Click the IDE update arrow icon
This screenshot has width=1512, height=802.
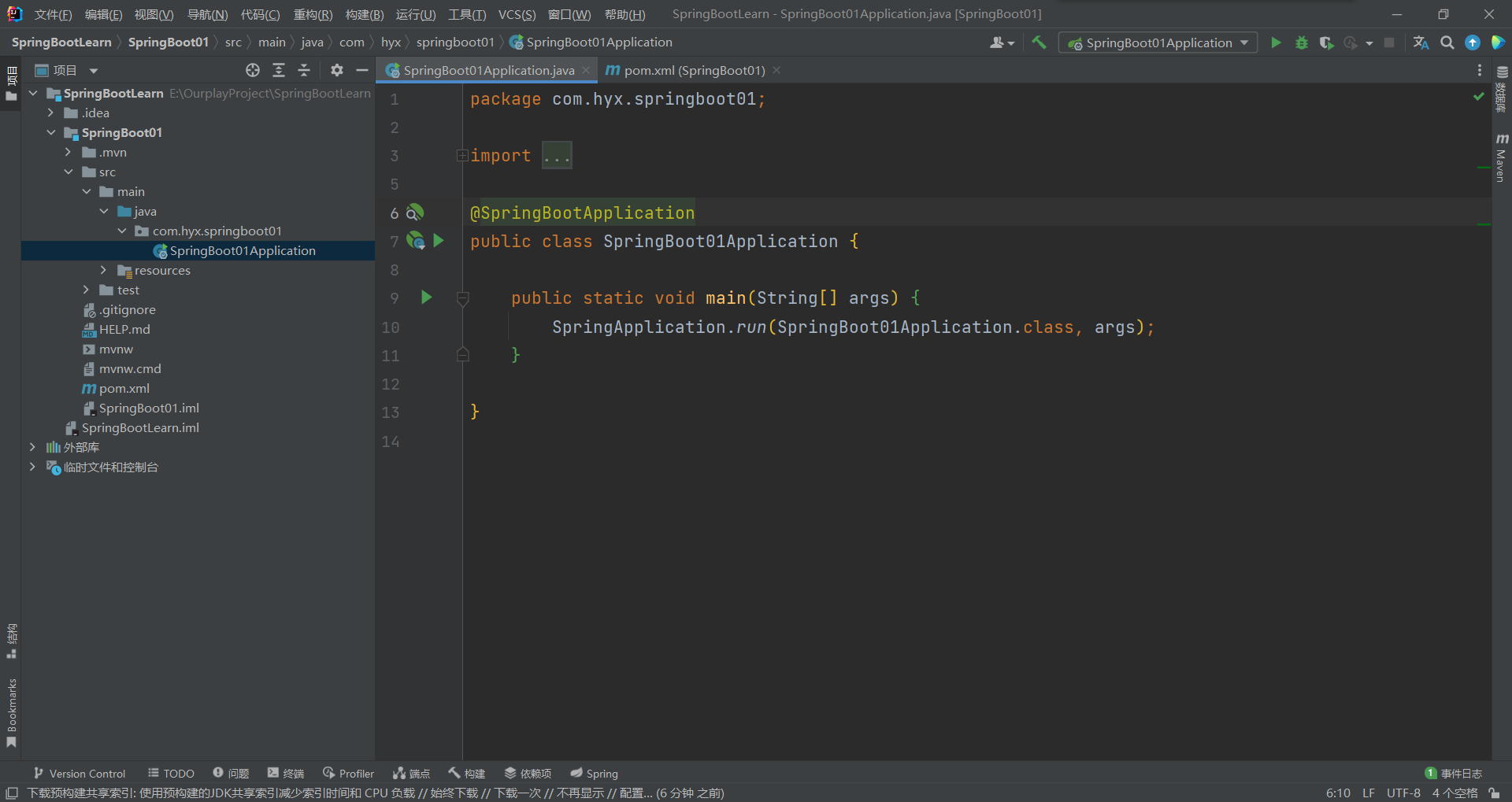click(x=1473, y=43)
